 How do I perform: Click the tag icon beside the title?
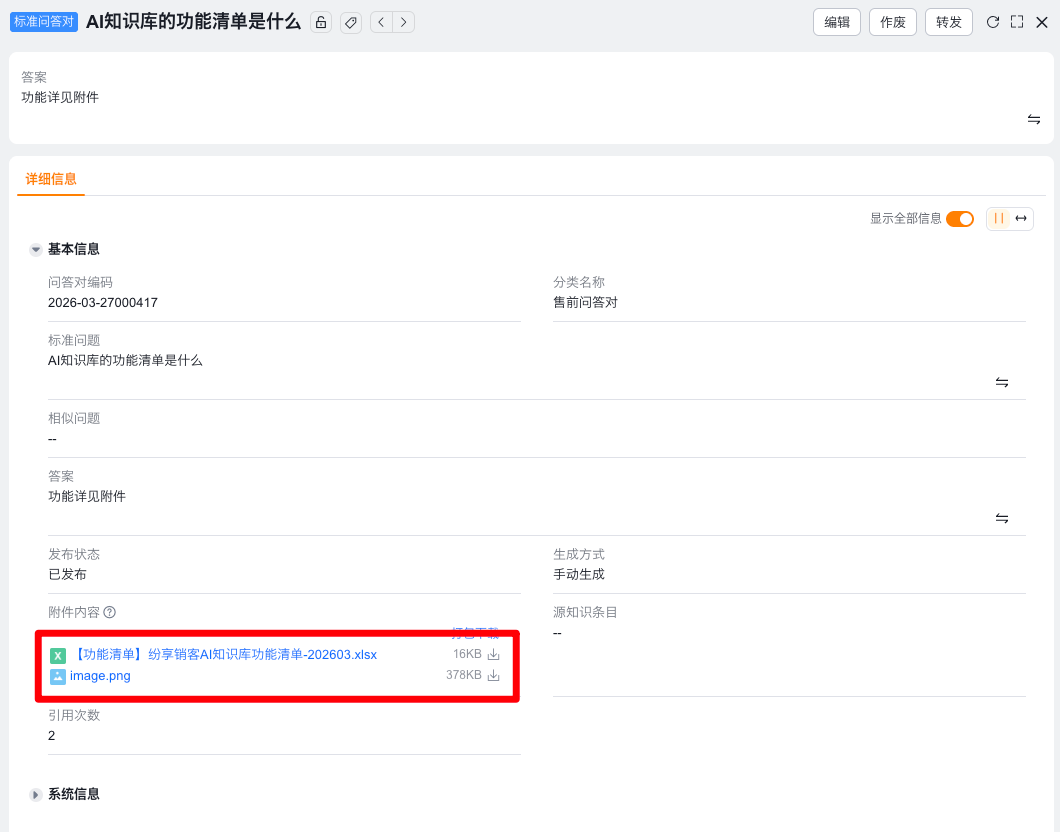[351, 22]
